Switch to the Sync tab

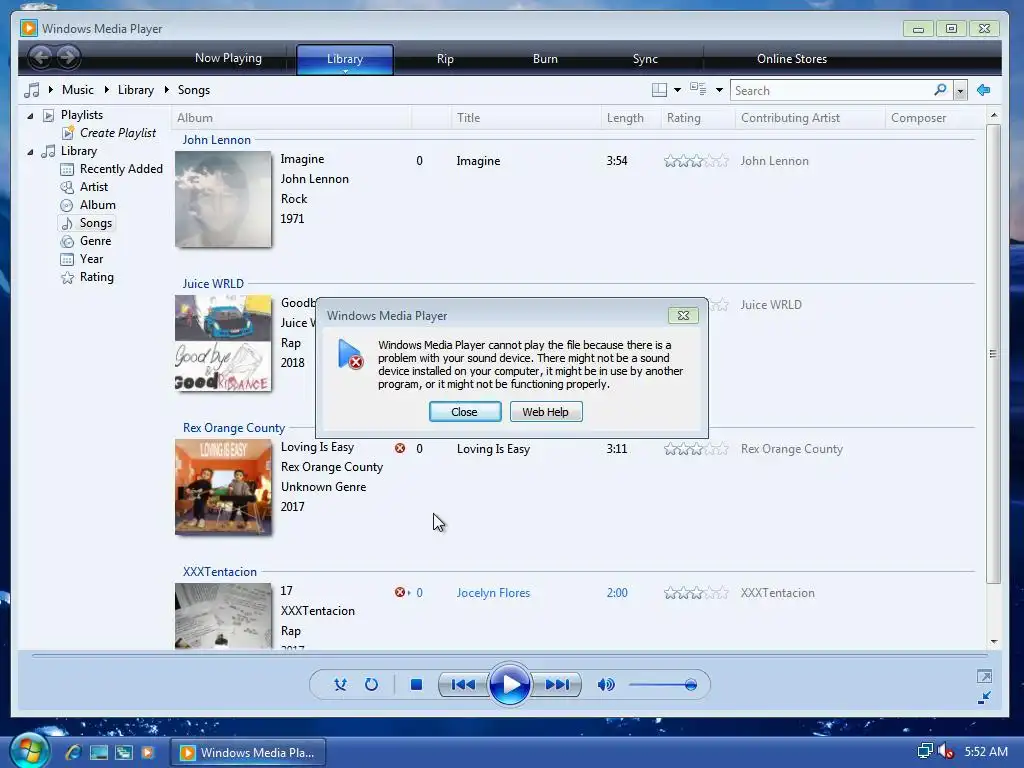645,59
